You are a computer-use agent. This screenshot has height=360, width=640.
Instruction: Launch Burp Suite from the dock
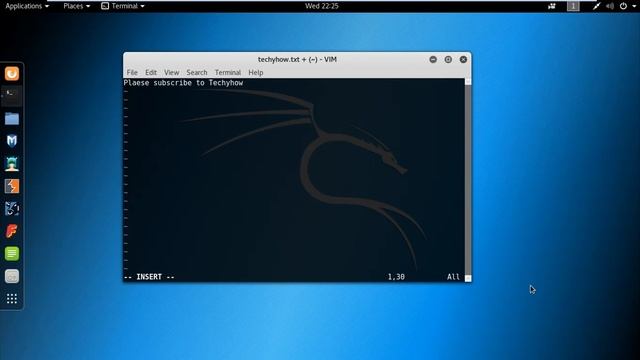pos(12,186)
